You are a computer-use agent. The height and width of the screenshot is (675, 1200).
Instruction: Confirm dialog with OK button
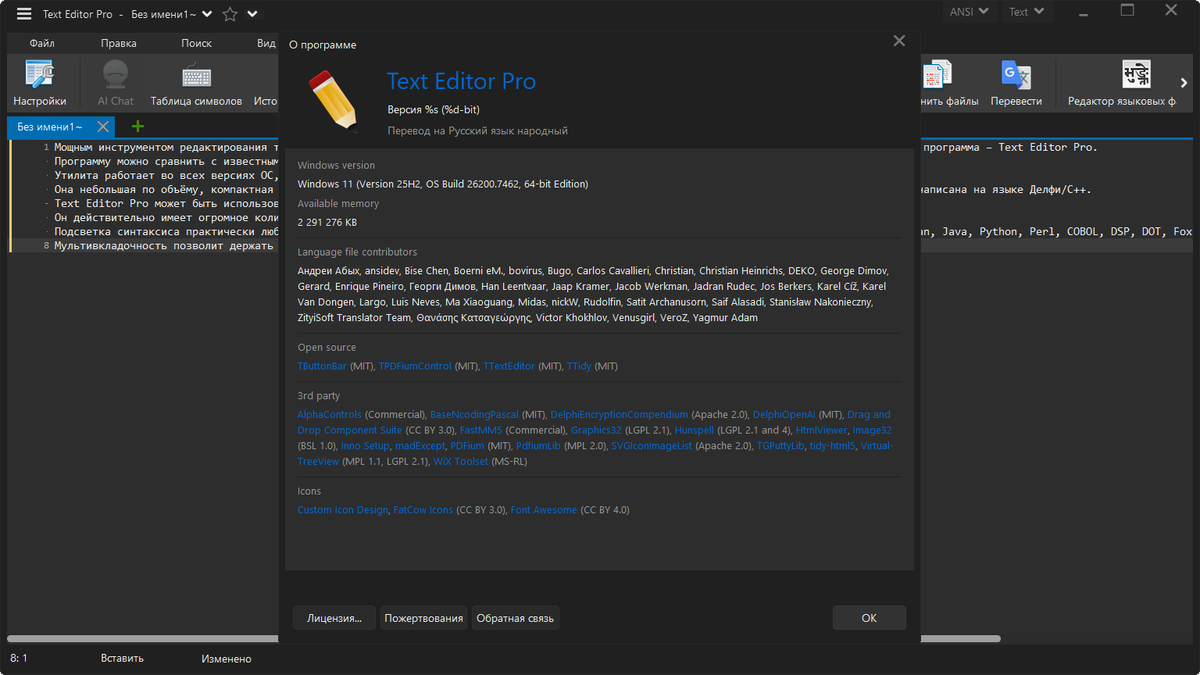[x=869, y=618]
